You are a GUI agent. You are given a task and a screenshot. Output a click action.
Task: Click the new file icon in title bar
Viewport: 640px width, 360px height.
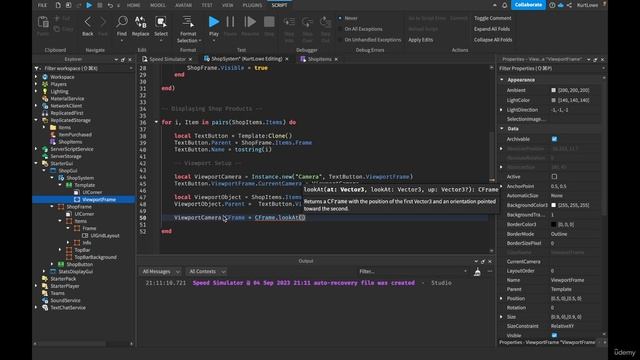click(58, 5)
